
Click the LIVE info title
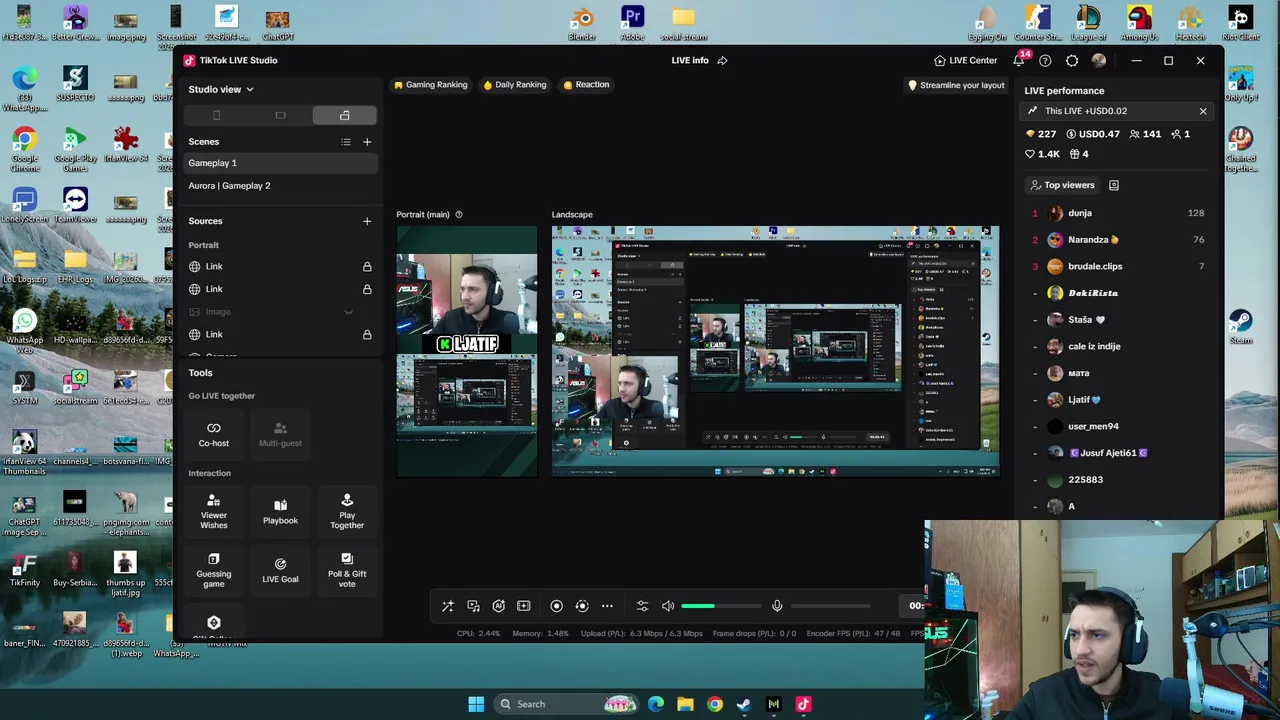click(x=690, y=60)
